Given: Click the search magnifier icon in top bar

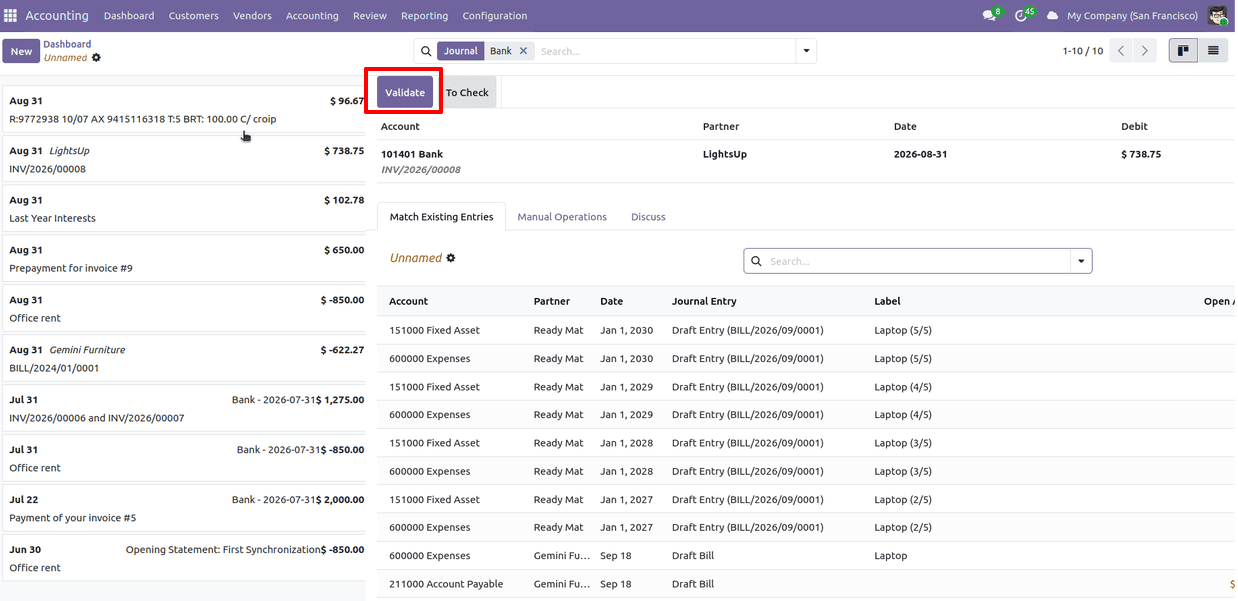Looking at the screenshot, I should coord(426,51).
